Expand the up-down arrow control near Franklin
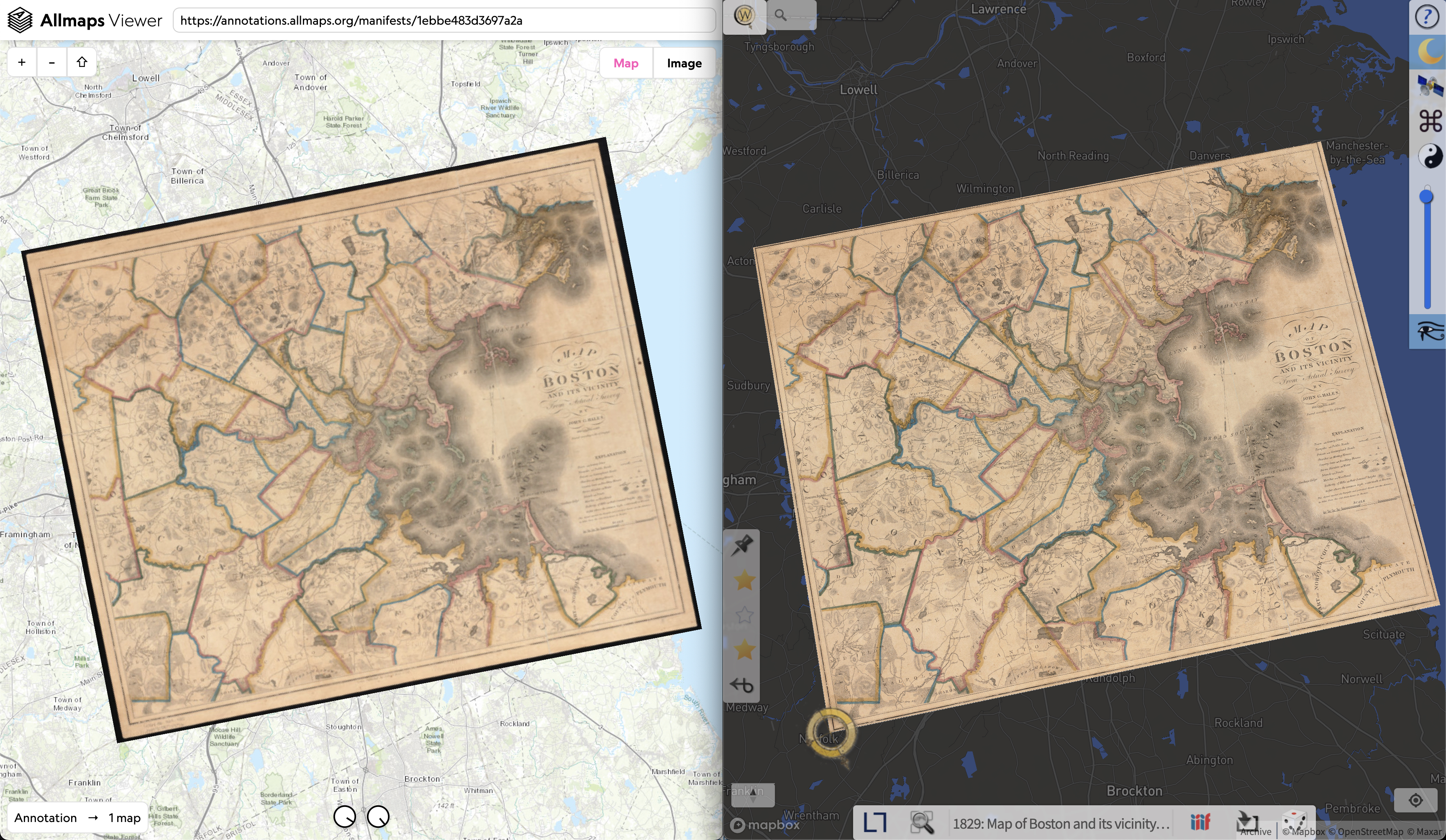Screen dimensions: 1446x840 coord(753,795)
